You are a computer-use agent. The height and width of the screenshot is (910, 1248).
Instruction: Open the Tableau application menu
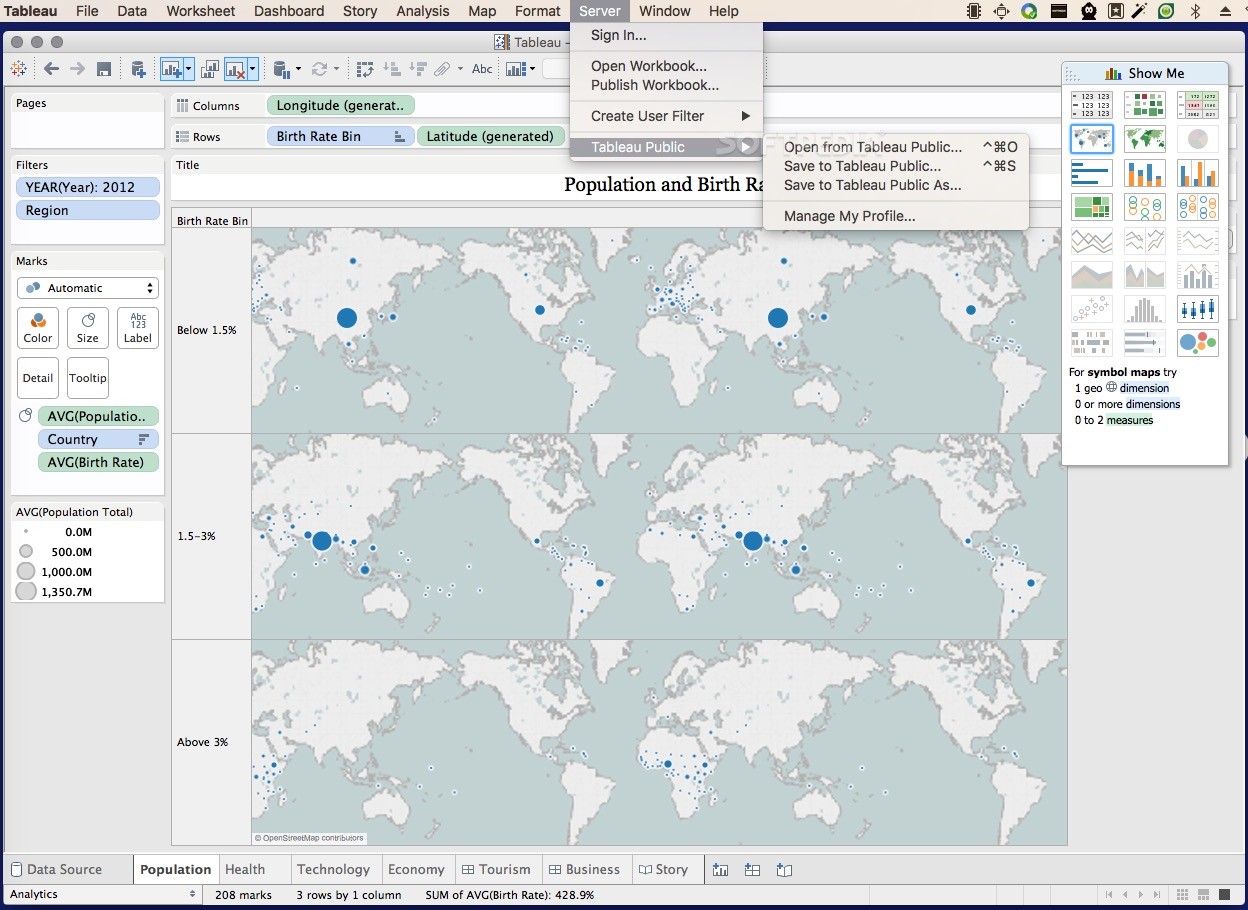coord(31,11)
